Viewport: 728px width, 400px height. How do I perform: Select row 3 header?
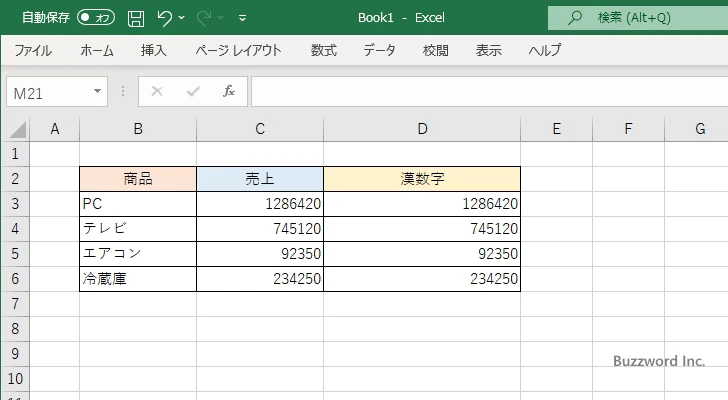pyautogui.click(x=15, y=204)
